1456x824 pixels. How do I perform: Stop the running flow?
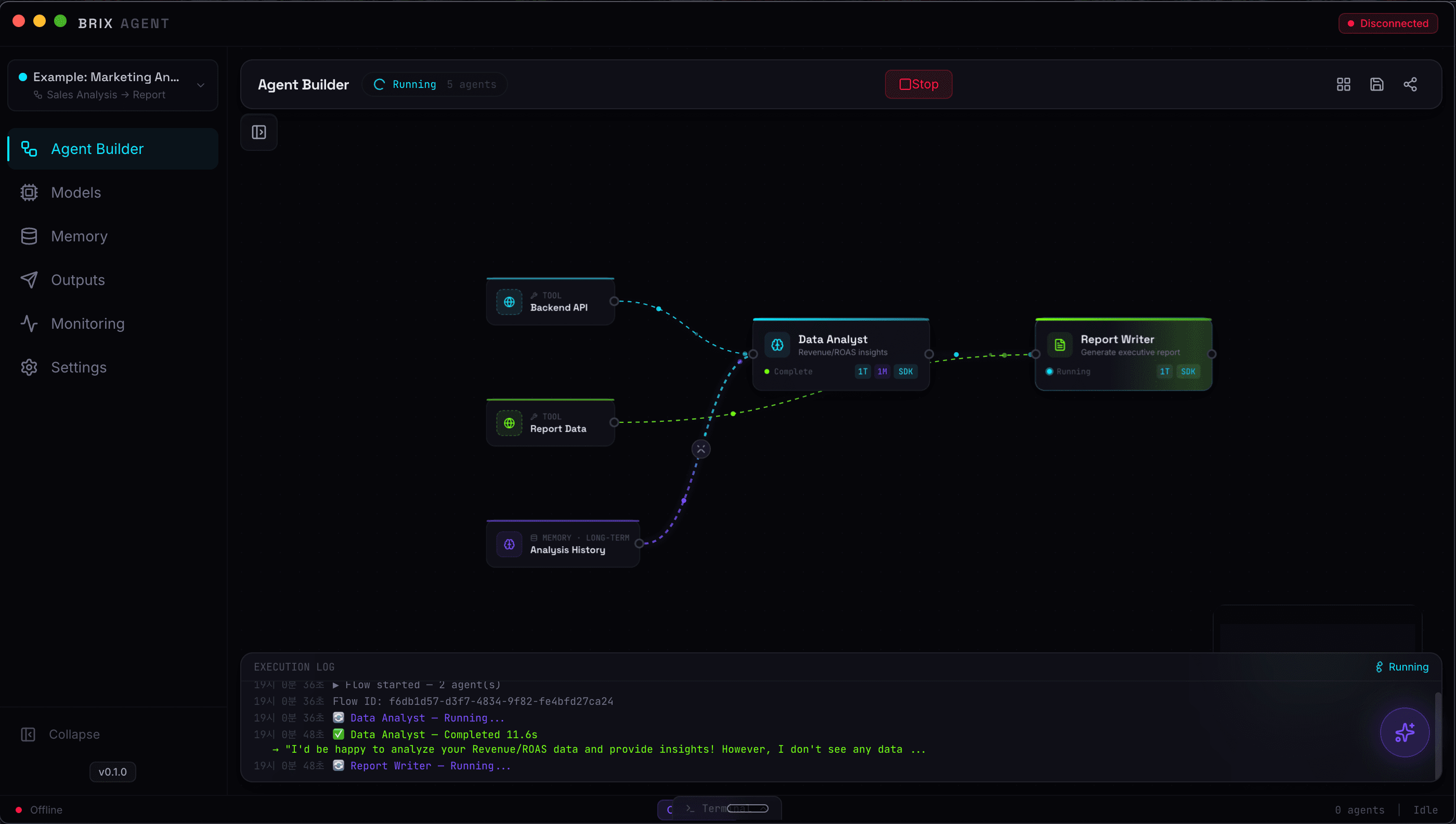918,84
